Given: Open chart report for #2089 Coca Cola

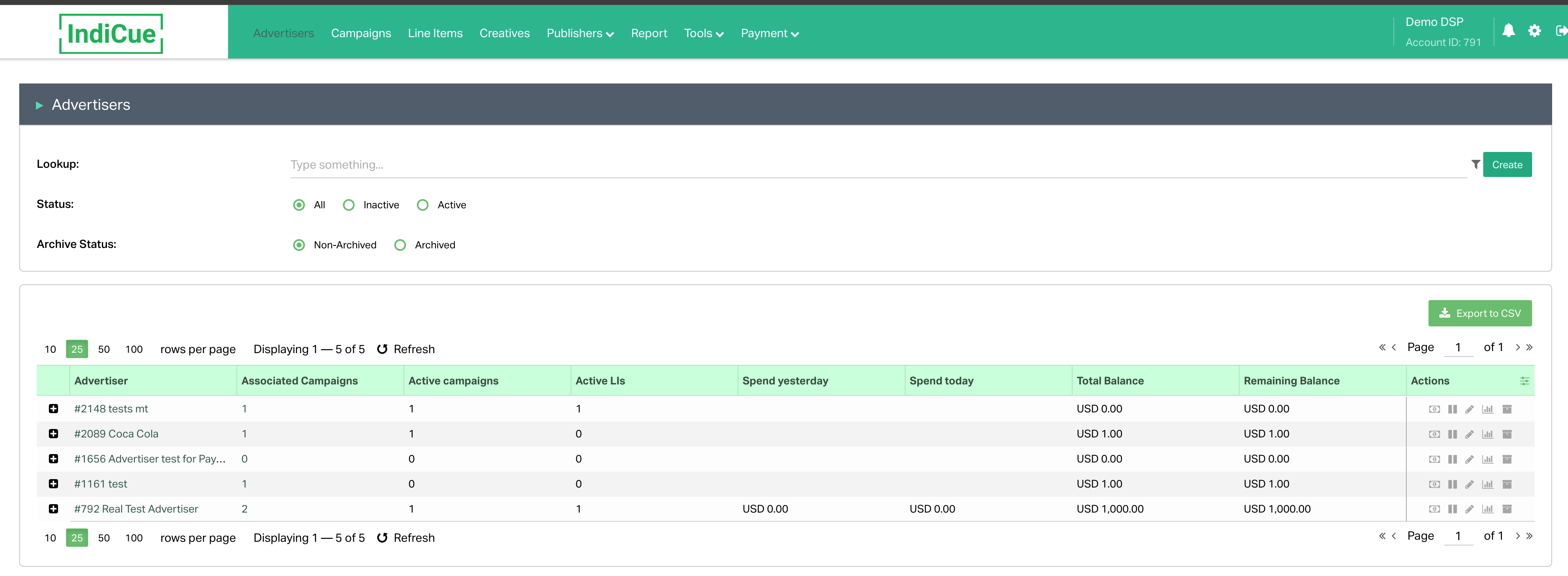Looking at the screenshot, I should point(1488,434).
